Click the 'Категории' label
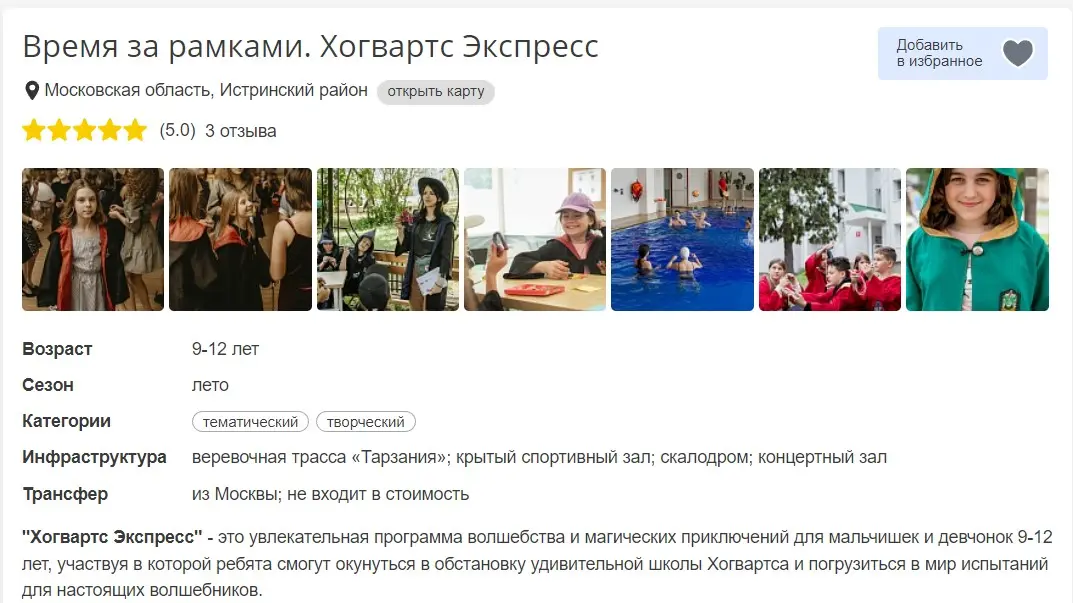This screenshot has width=1073, height=603. pyautogui.click(x=66, y=421)
